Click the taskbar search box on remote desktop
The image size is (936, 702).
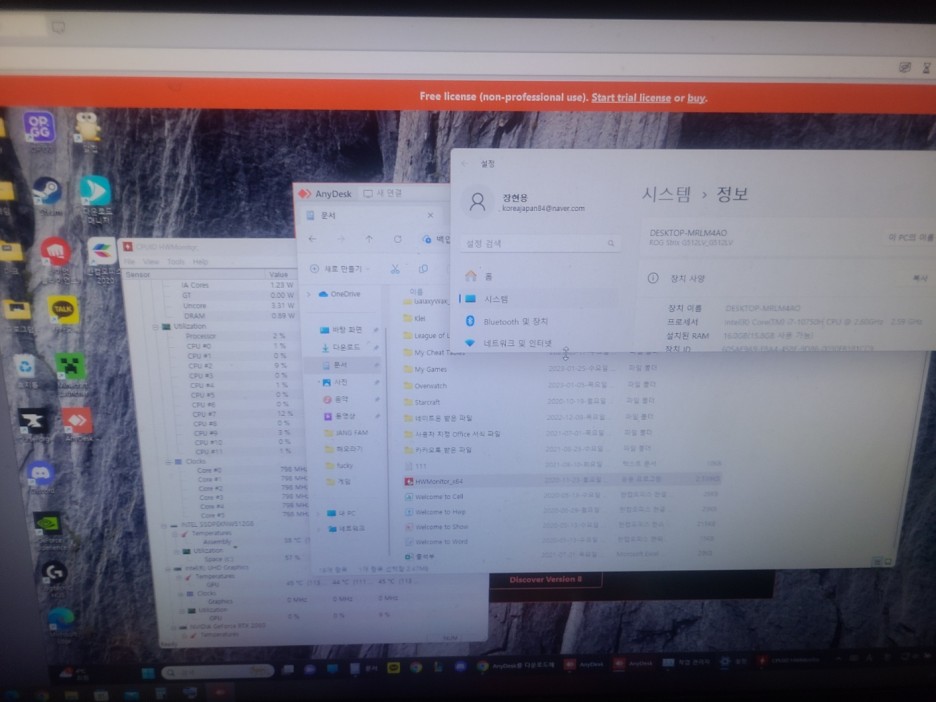(x=217, y=672)
